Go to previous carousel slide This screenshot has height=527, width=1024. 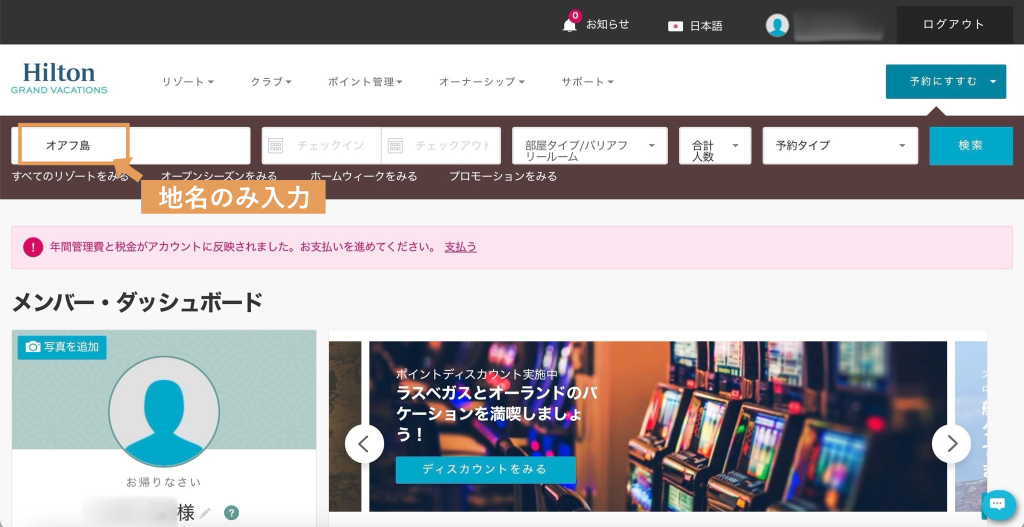click(x=364, y=443)
